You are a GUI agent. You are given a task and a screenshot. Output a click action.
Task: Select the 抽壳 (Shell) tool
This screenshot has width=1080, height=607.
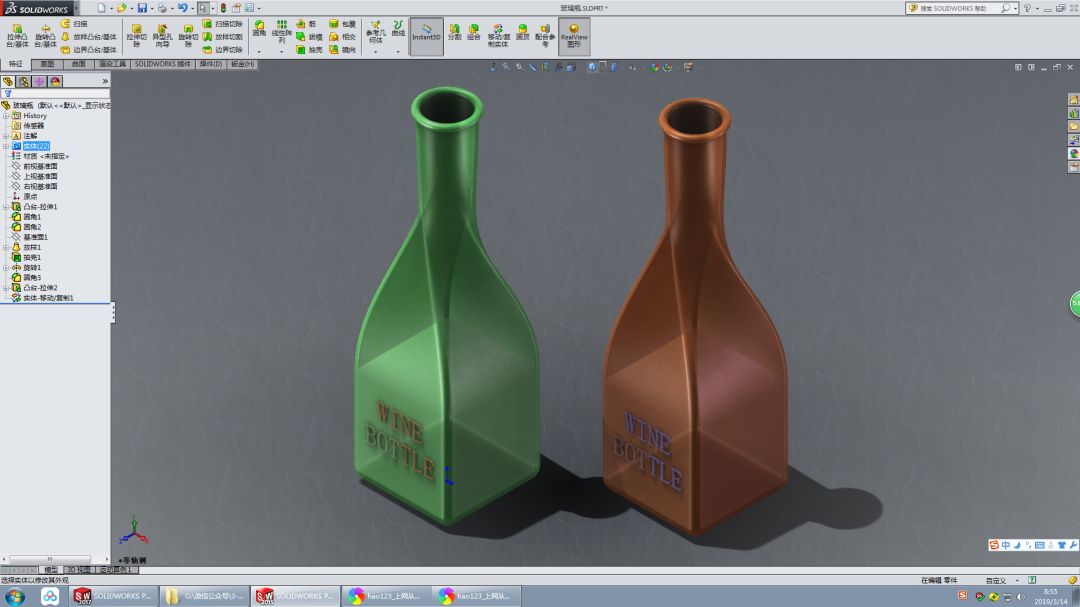click(307, 49)
